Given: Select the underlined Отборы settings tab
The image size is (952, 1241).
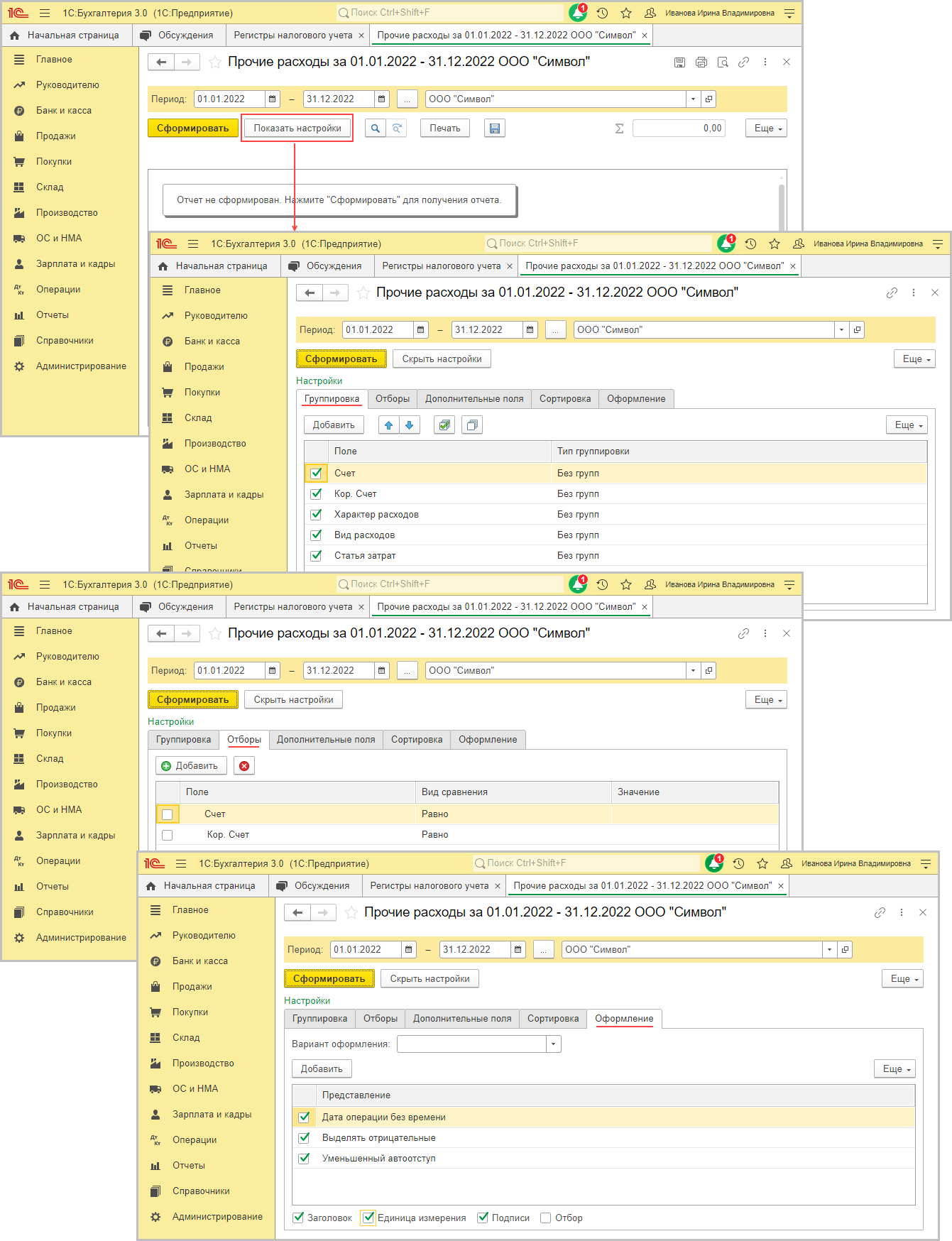Looking at the screenshot, I should (x=244, y=740).
